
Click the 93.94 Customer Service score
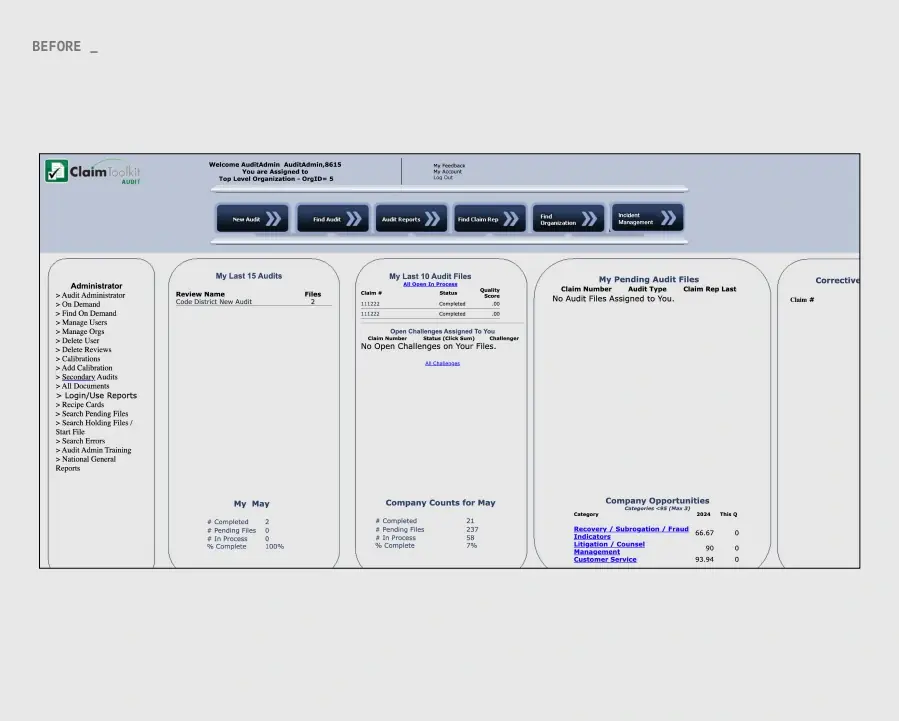pyautogui.click(x=704, y=559)
